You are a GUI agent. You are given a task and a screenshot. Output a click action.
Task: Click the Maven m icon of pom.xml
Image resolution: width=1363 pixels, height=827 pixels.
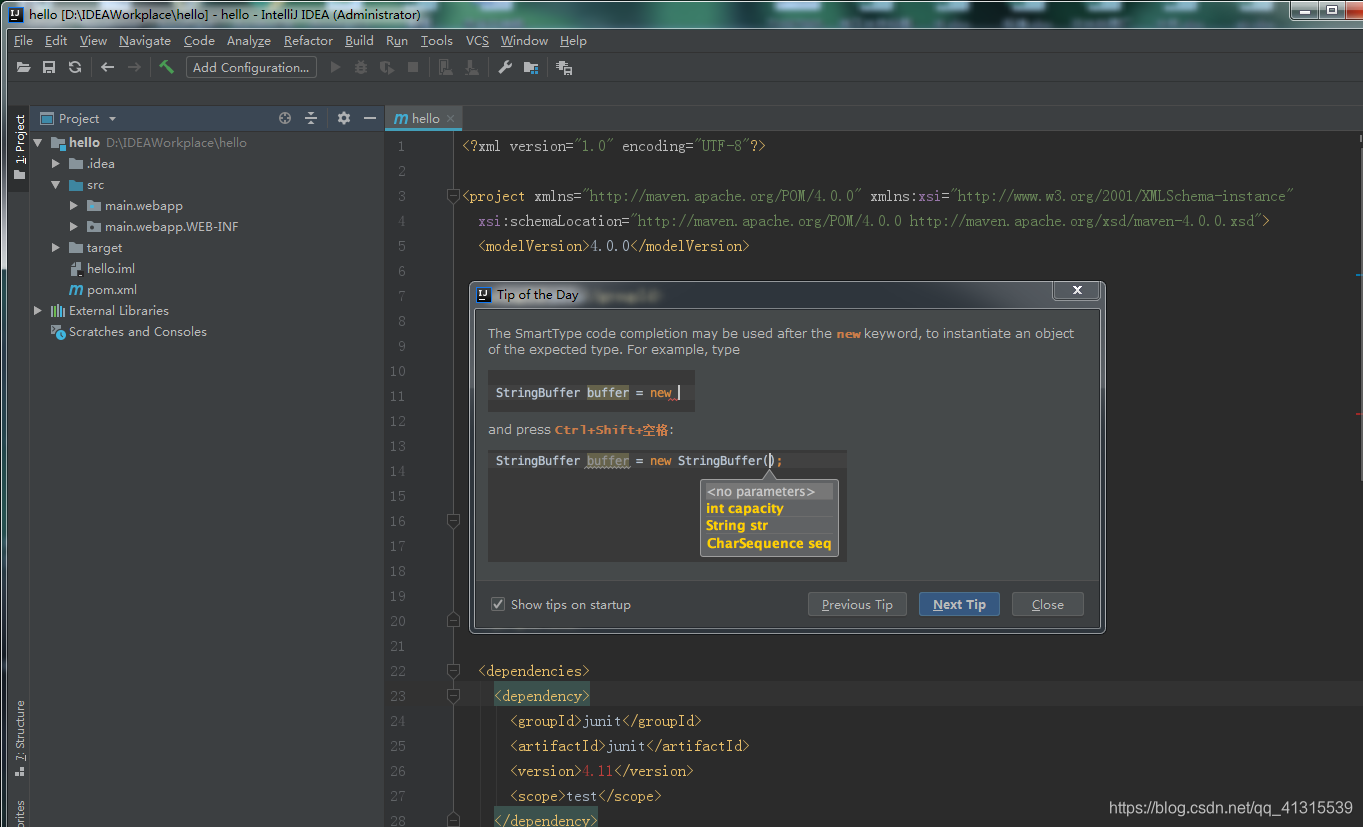(x=76, y=290)
